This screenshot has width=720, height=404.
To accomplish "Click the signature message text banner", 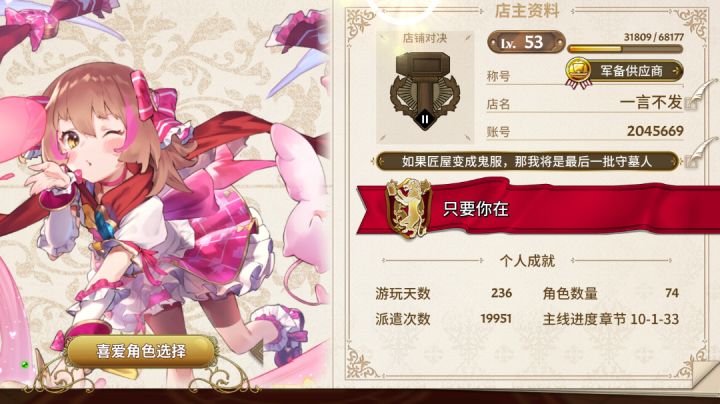I will click(527, 161).
